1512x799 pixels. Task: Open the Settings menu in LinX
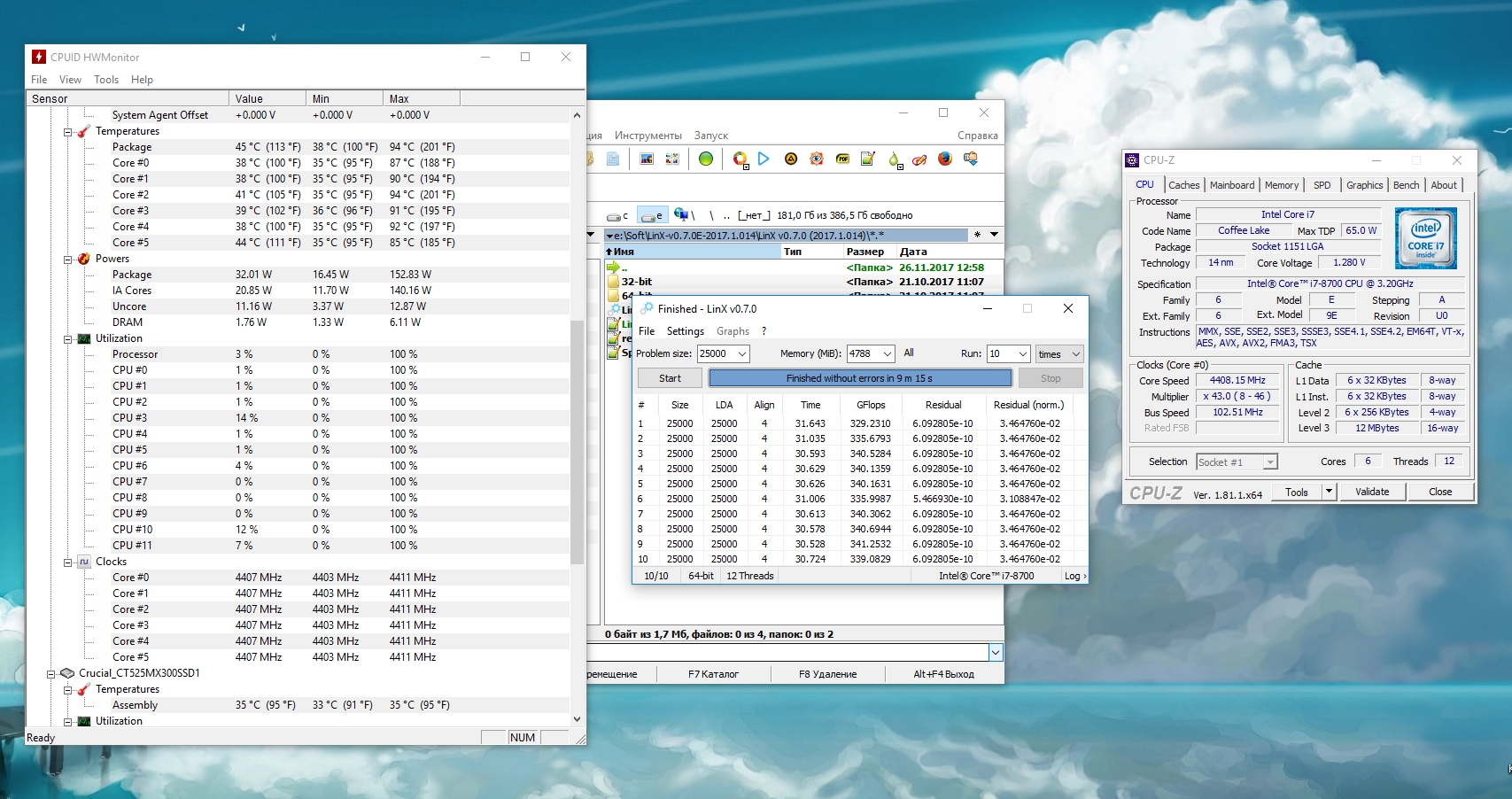tap(685, 331)
